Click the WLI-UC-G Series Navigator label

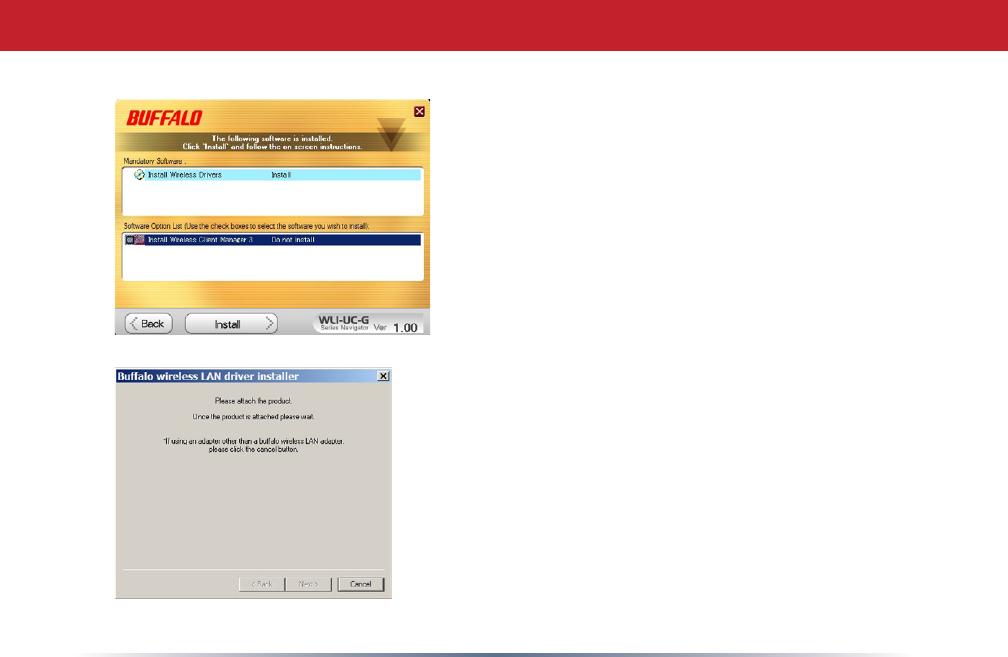(344, 323)
